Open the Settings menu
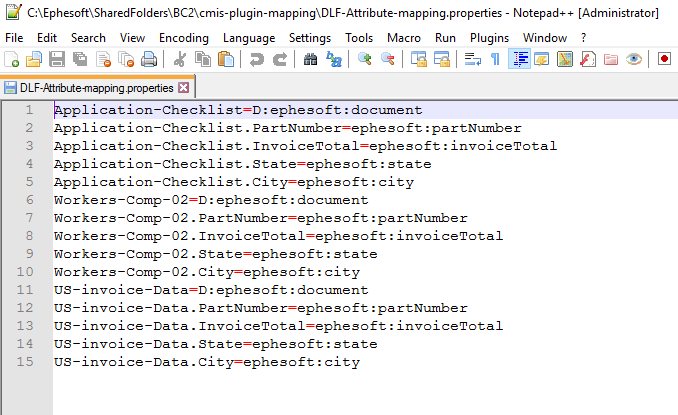This screenshot has width=678, height=415. (x=310, y=38)
